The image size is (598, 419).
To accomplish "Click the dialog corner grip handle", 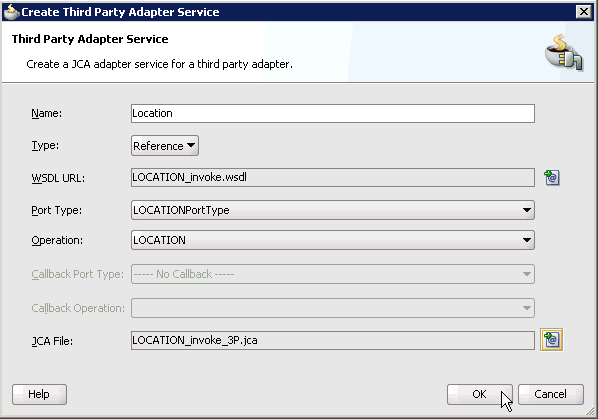I will [590, 411].
